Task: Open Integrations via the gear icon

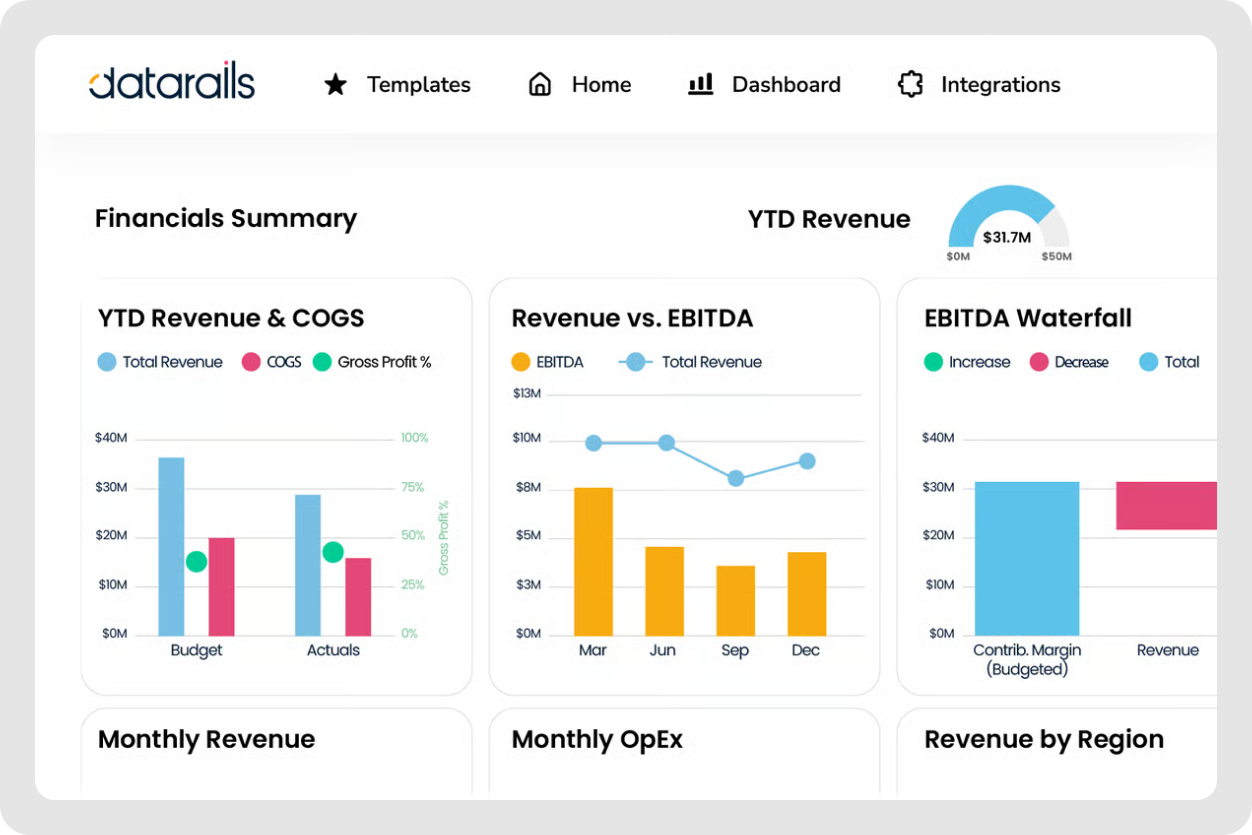Action: tap(910, 84)
